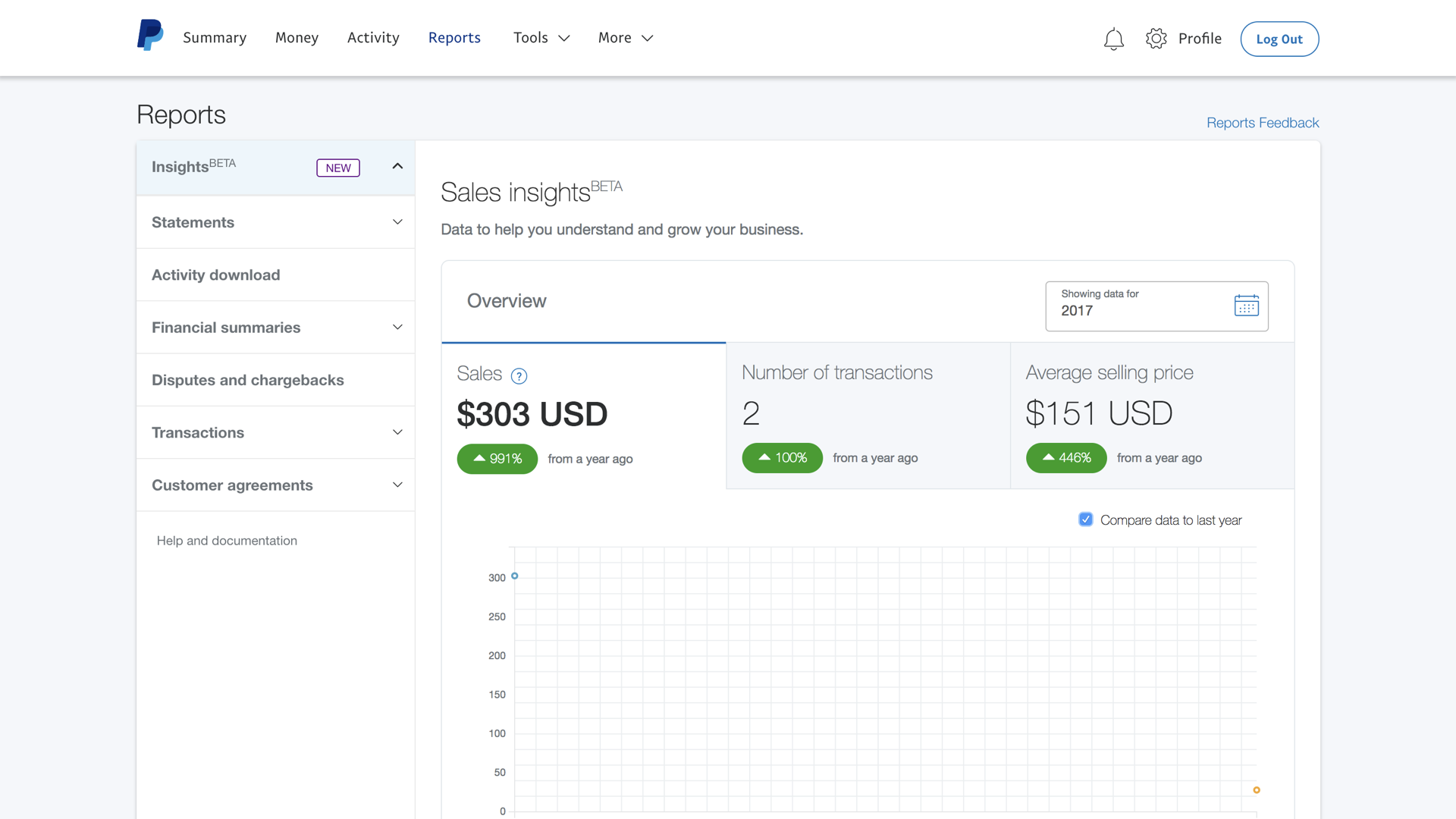The height and width of the screenshot is (819, 1456).
Task: Expand the Transactions section
Action: click(x=397, y=431)
